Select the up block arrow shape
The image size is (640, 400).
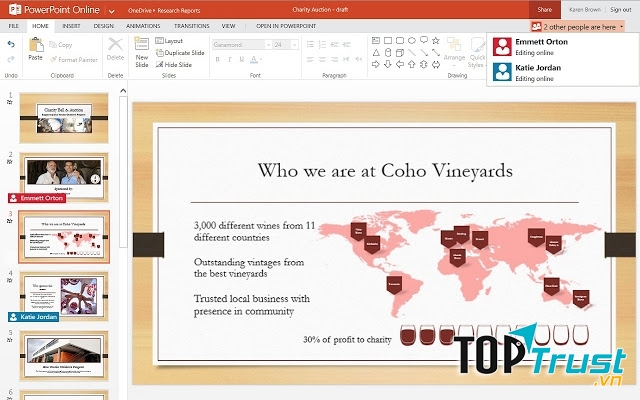coord(412,64)
